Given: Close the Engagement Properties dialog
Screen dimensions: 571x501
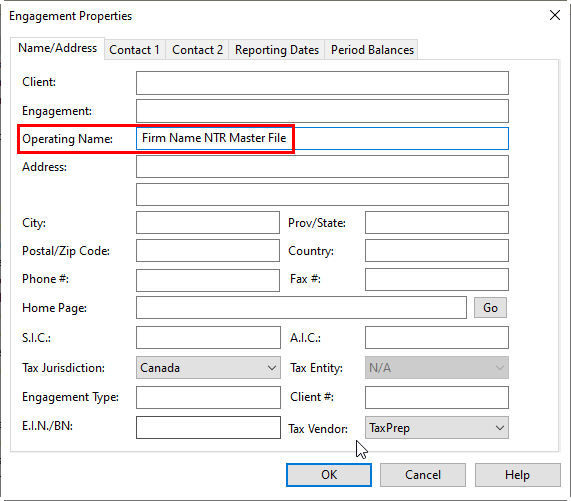Looking at the screenshot, I should (555, 15).
